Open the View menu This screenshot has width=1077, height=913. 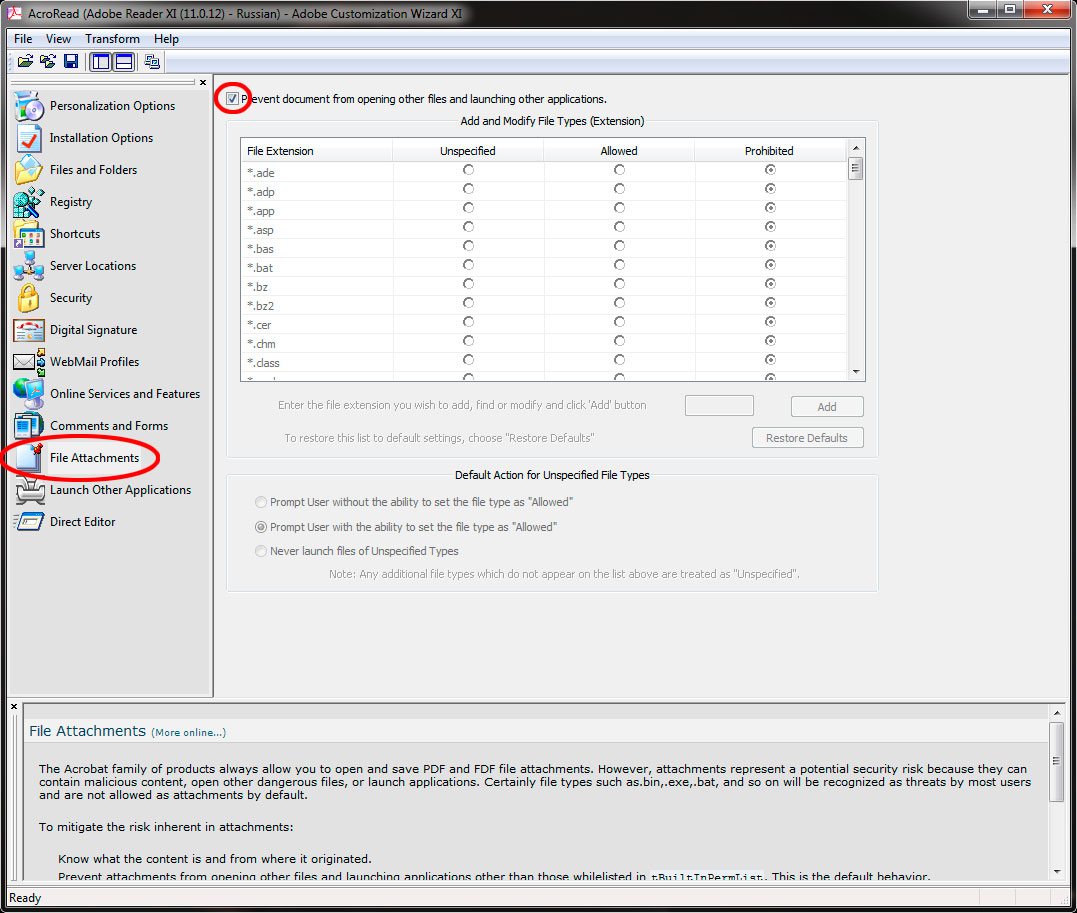[58, 38]
